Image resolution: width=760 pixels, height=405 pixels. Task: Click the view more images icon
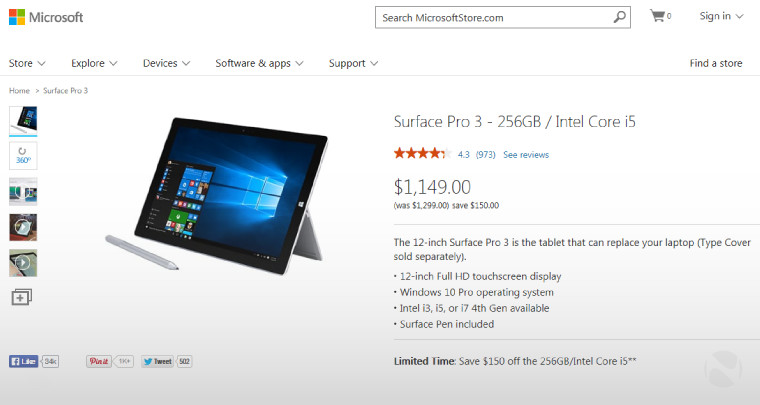pyautogui.click(x=22, y=297)
